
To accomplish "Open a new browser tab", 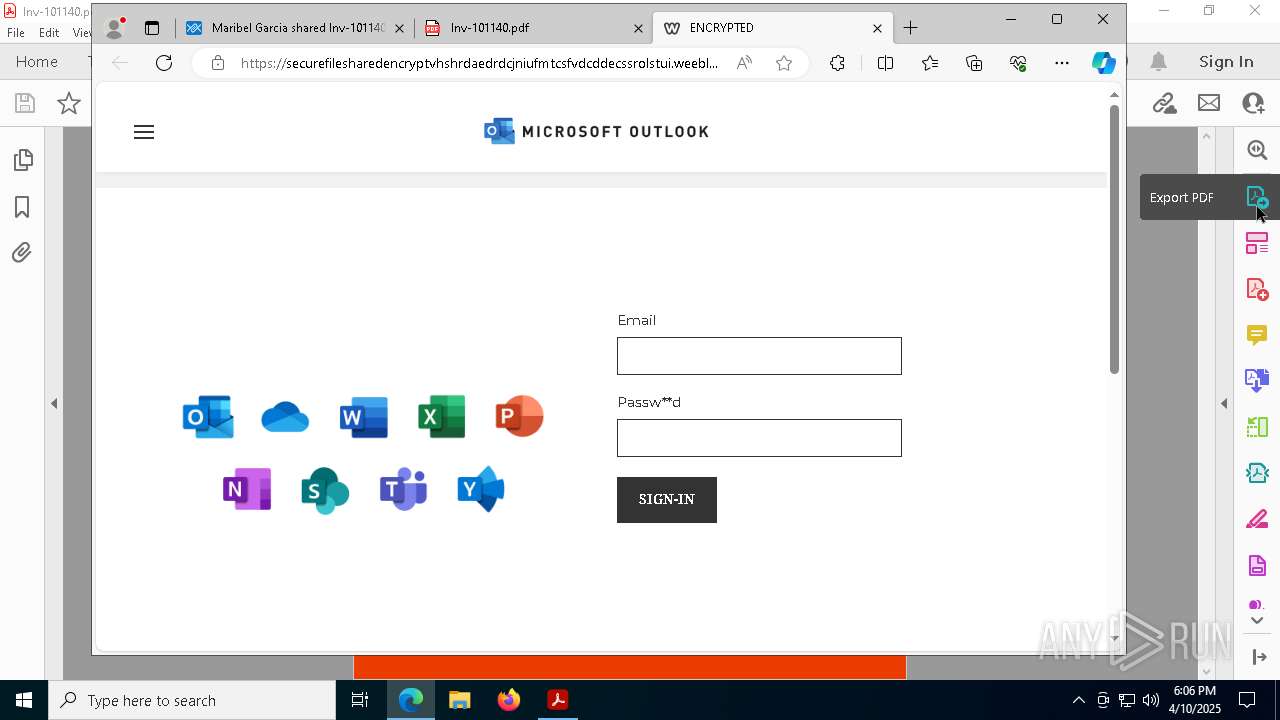I will point(910,28).
